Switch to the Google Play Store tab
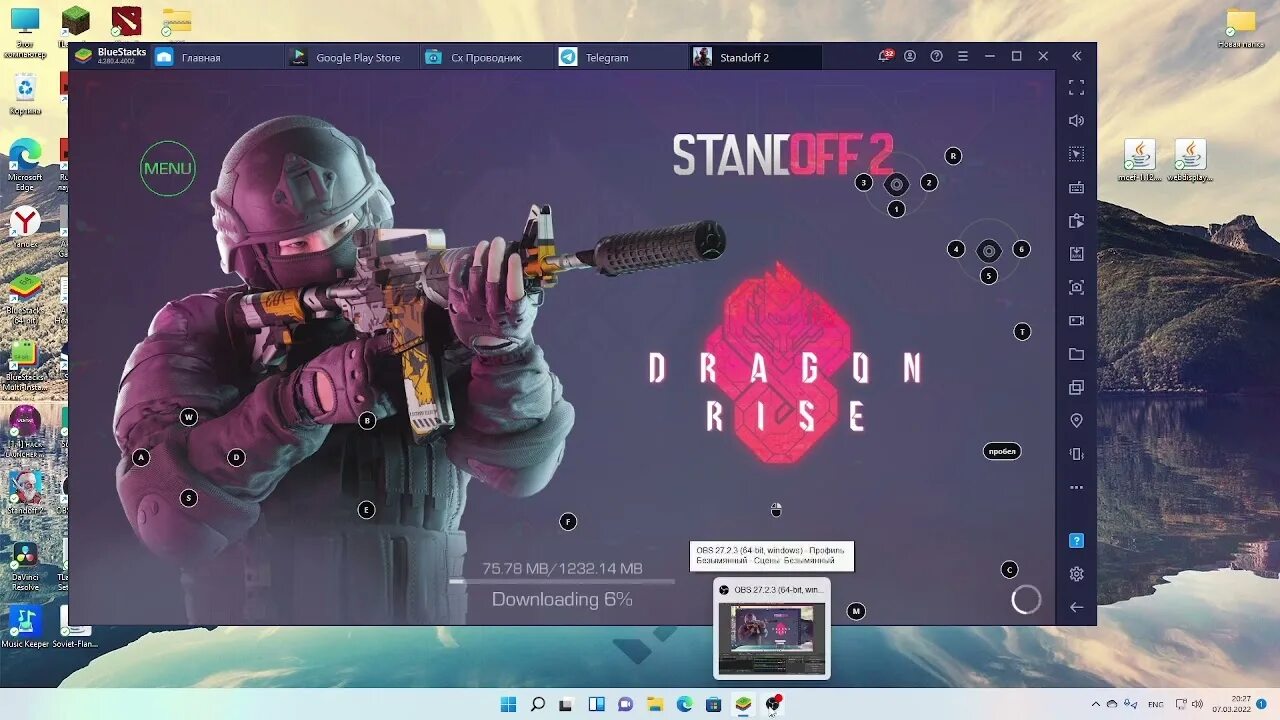 [352, 57]
